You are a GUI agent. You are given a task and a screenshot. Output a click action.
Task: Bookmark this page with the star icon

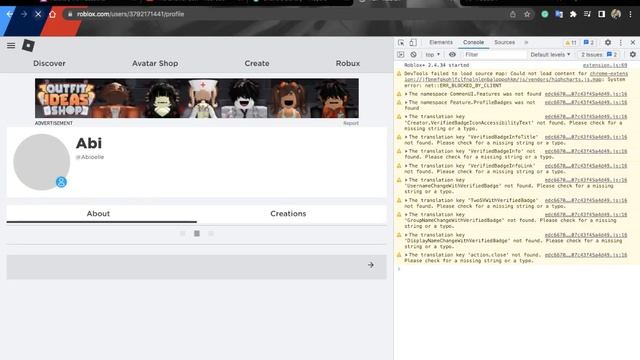tap(527, 14)
